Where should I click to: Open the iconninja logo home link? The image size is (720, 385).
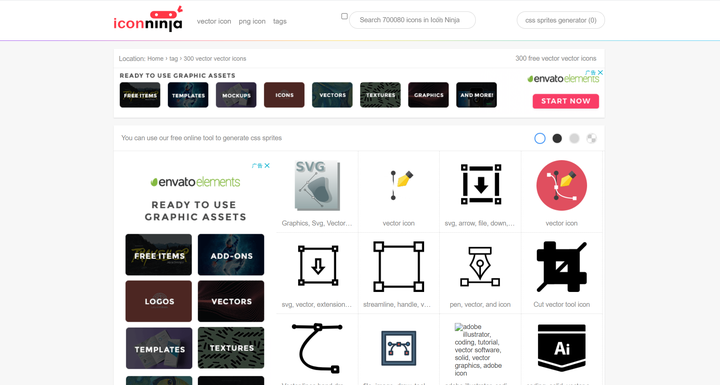(x=148, y=19)
